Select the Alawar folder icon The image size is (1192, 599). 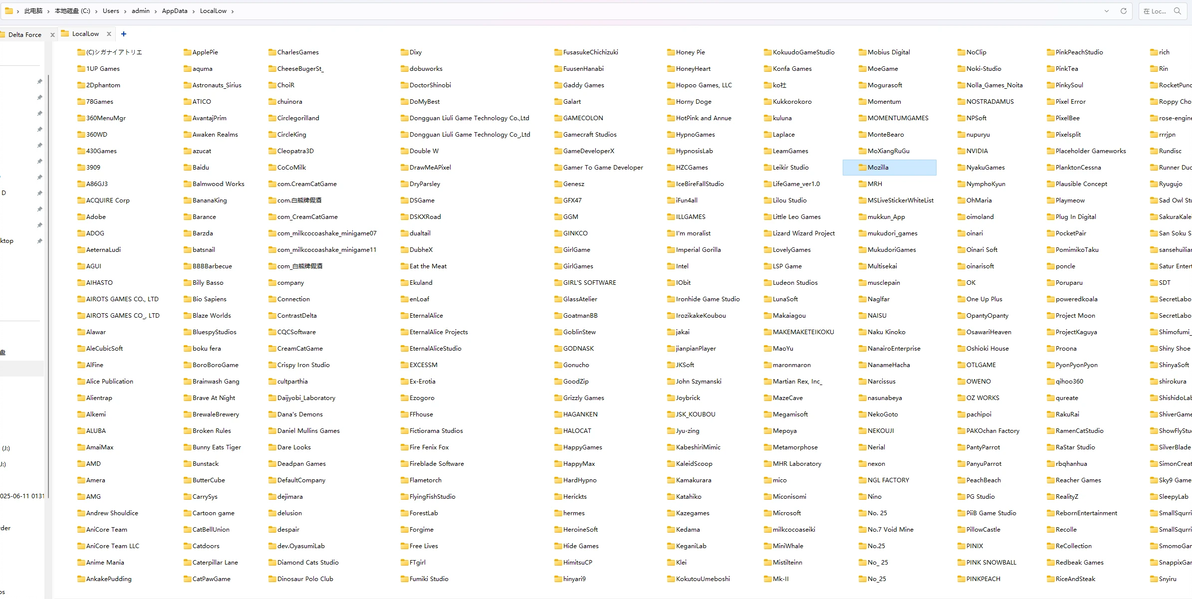[x=81, y=332]
